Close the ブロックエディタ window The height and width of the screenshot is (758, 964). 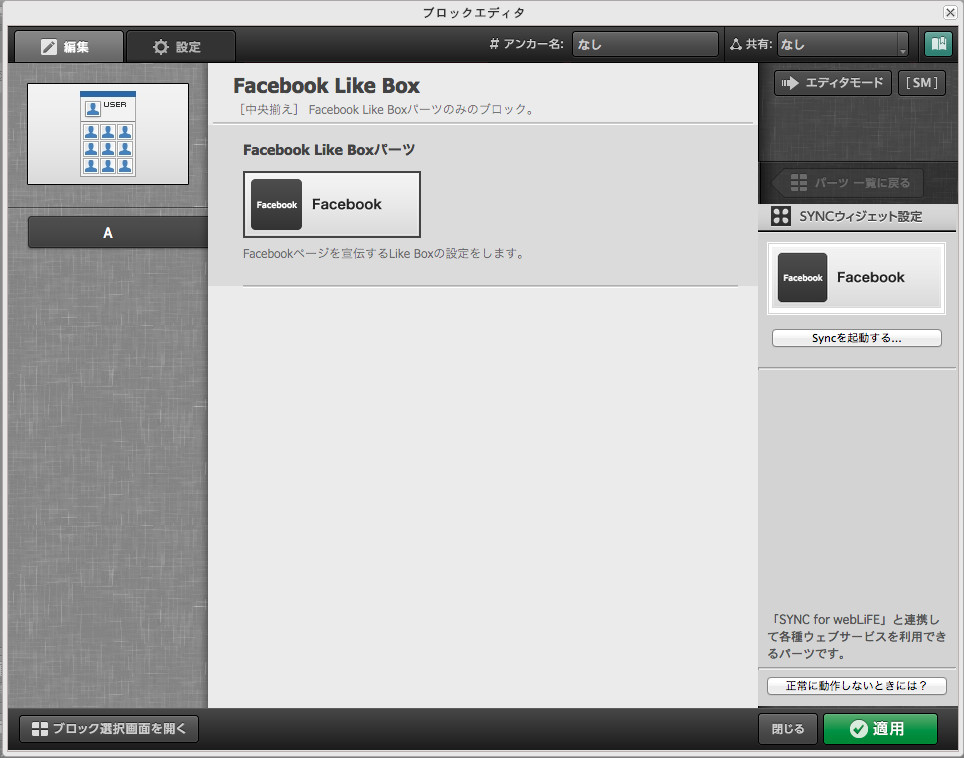click(x=950, y=12)
